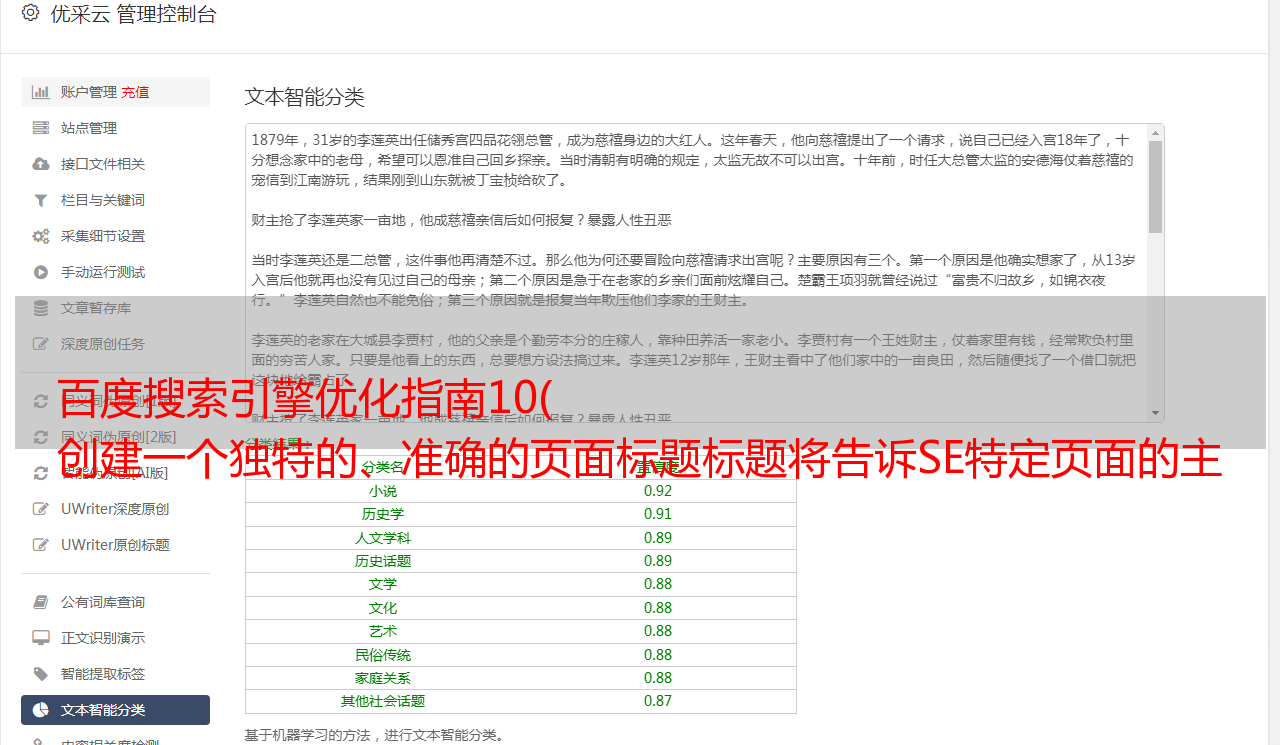Click the database icon for 文章暂存库
The width and height of the screenshot is (1280, 745).
(40, 308)
